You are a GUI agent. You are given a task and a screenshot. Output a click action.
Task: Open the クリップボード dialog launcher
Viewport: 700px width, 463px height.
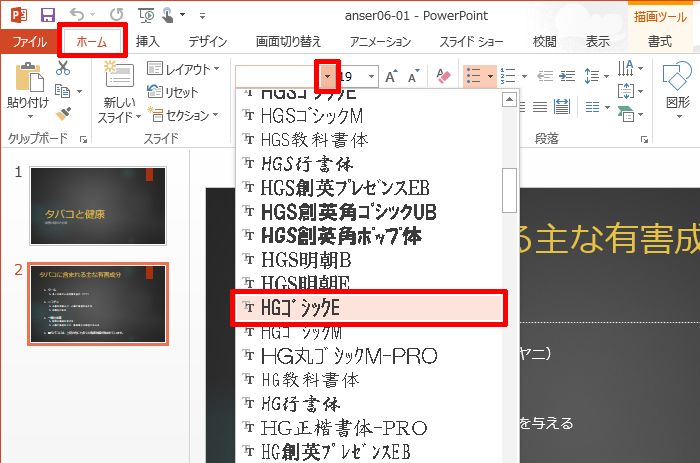[x=83, y=140]
